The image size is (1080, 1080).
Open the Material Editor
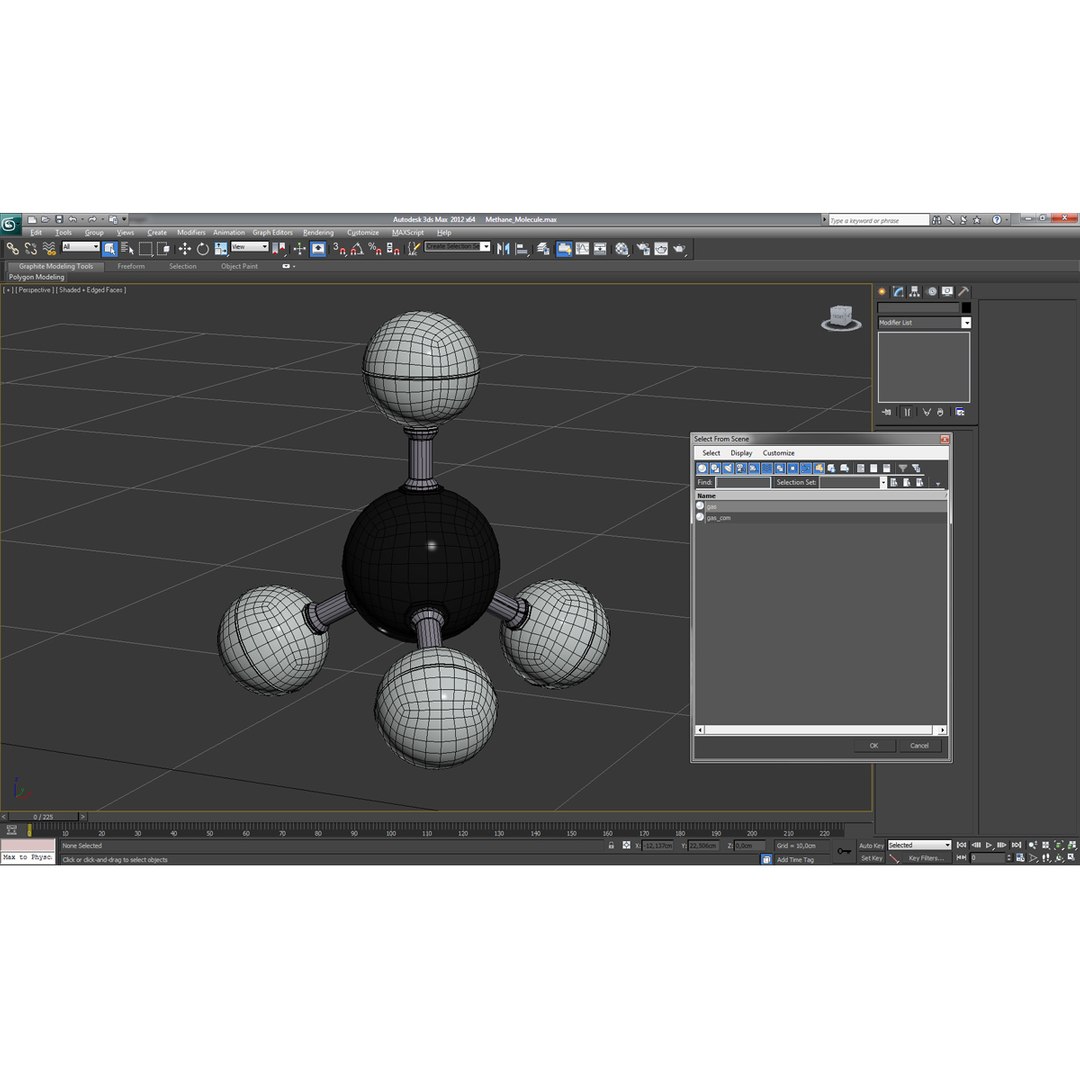coord(622,249)
